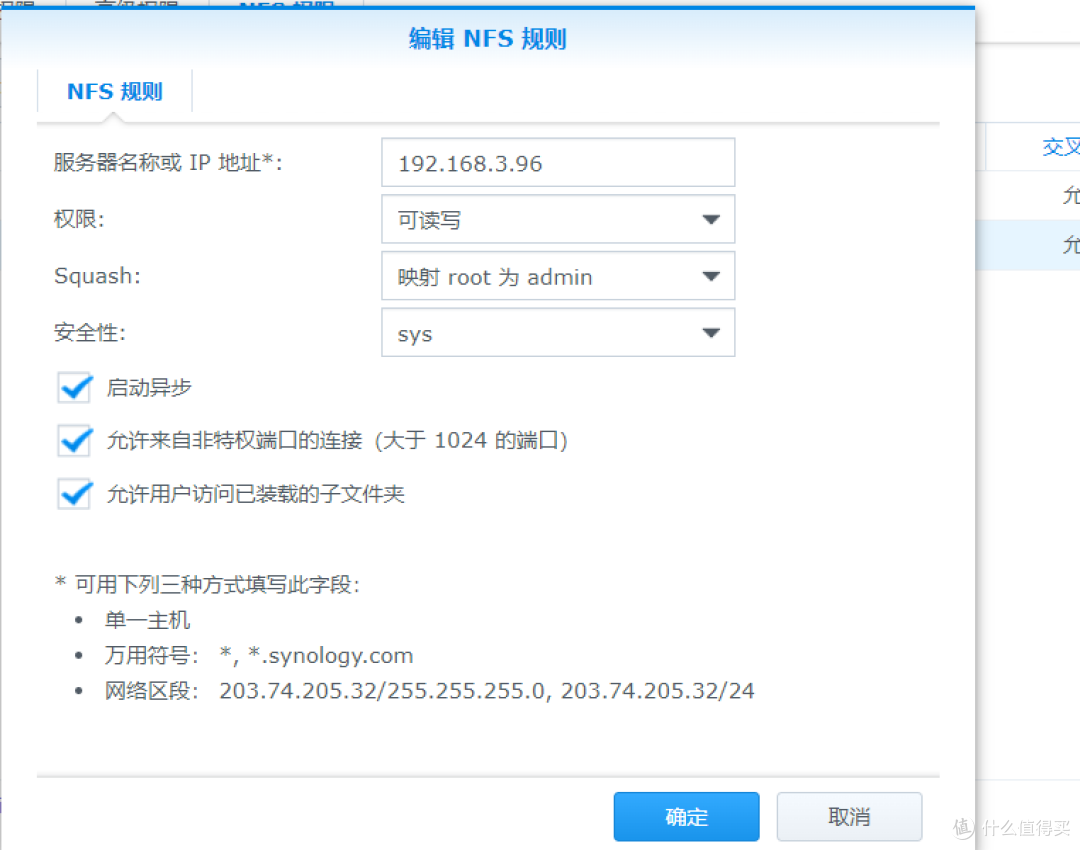This screenshot has width=1080, height=850.
Task: Click the 单一主机 hint line
Action: pos(147,620)
